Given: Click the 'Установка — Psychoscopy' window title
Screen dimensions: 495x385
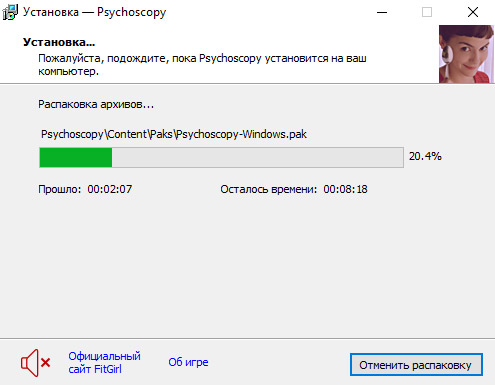Looking at the screenshot, I should pyautogui.click(x=94, y=12).
